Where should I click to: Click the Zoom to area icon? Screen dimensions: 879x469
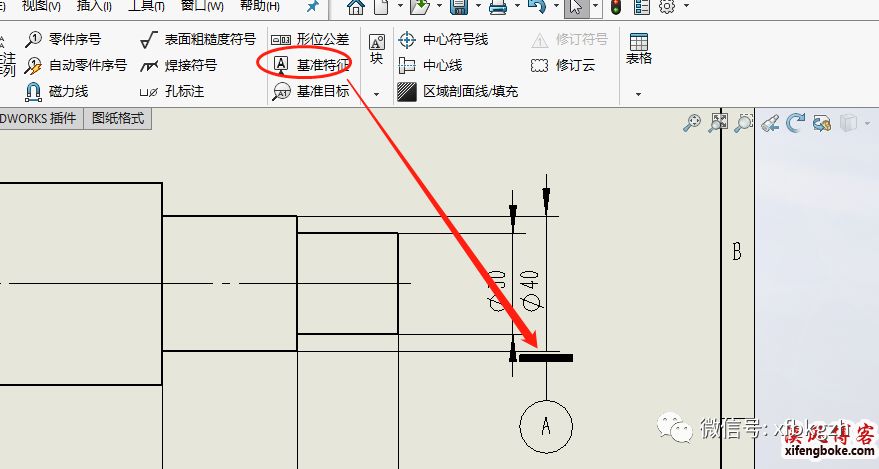[718, 123]
